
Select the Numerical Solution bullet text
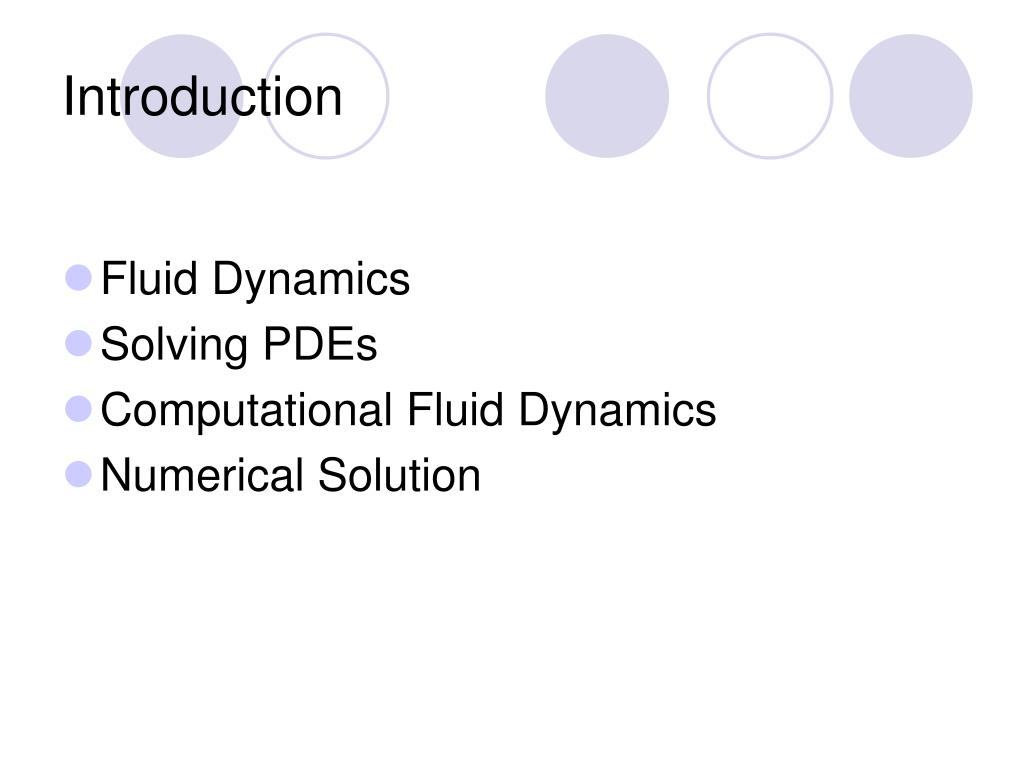pyautogui.click(x=291, y=475)
